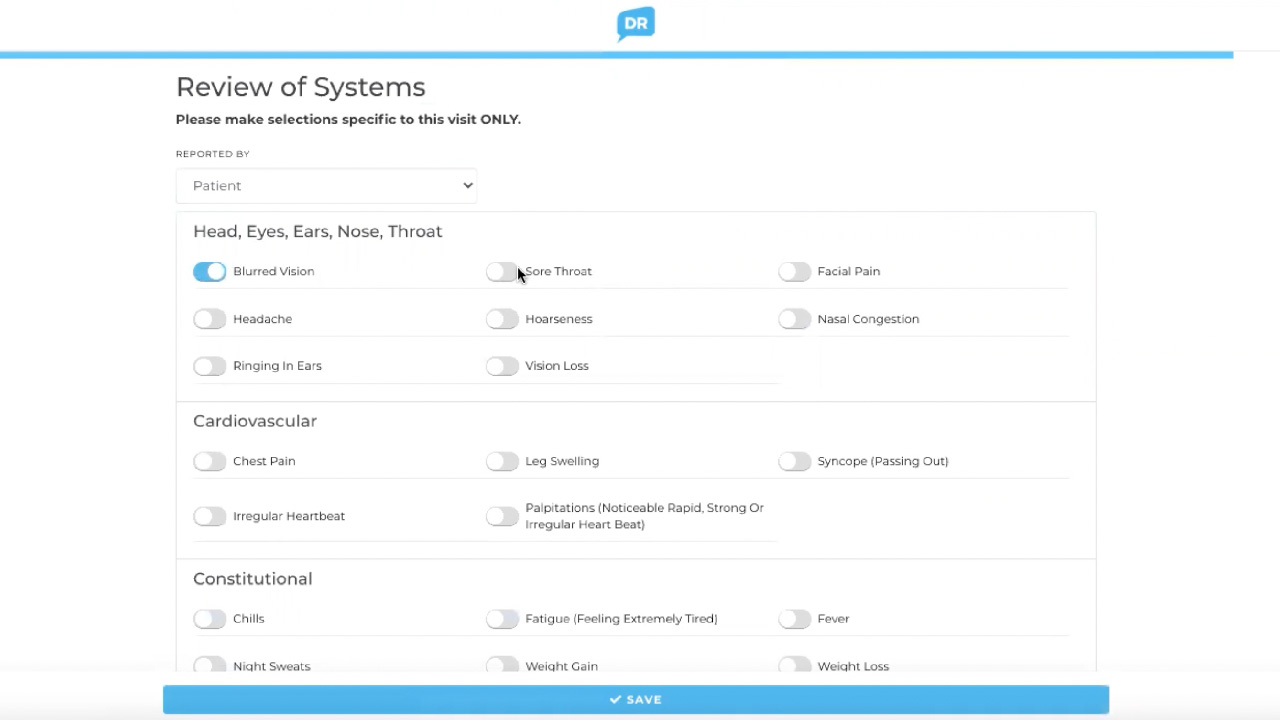The height and width of the screenshot is (720, 1280).
Task: Toggle Syncope (Passing Out) on
Action: (794, 461)
